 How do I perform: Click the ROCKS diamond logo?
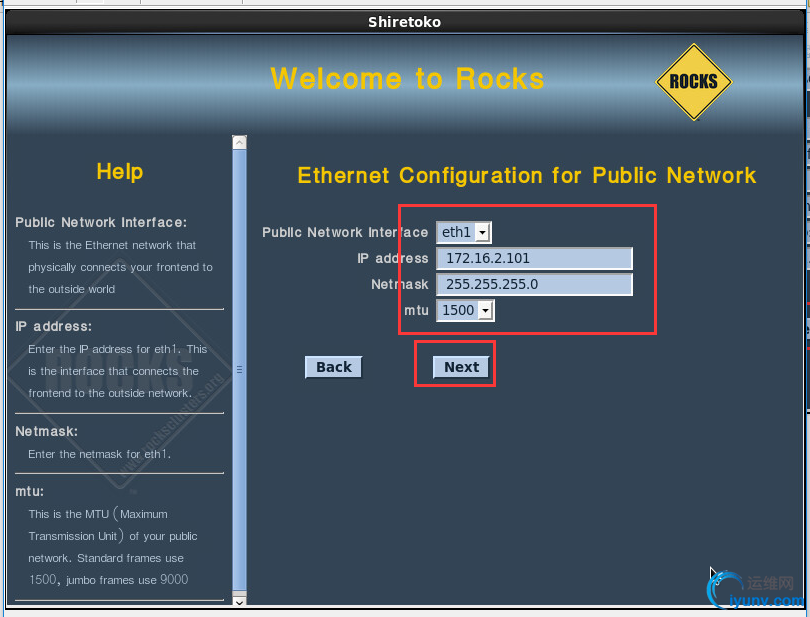[x=693, y=82]
